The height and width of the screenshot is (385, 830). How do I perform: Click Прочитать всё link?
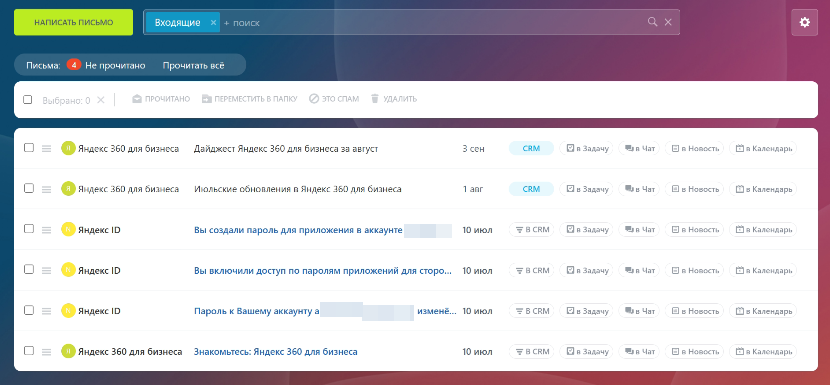point(193,66)
